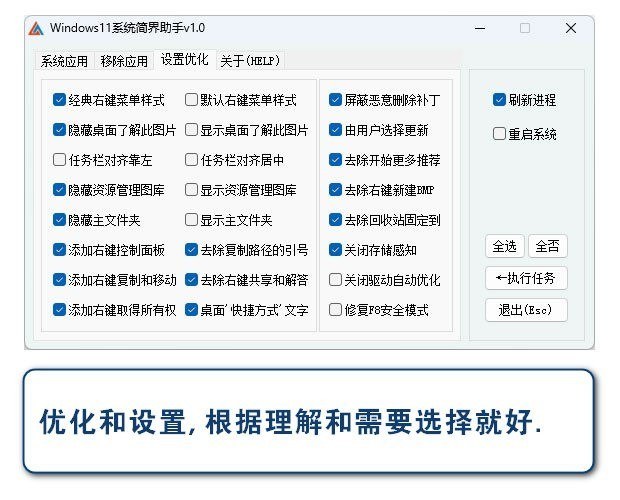Open the 关于(HELP) tab

pyautogui.click(x=250, y=61)
